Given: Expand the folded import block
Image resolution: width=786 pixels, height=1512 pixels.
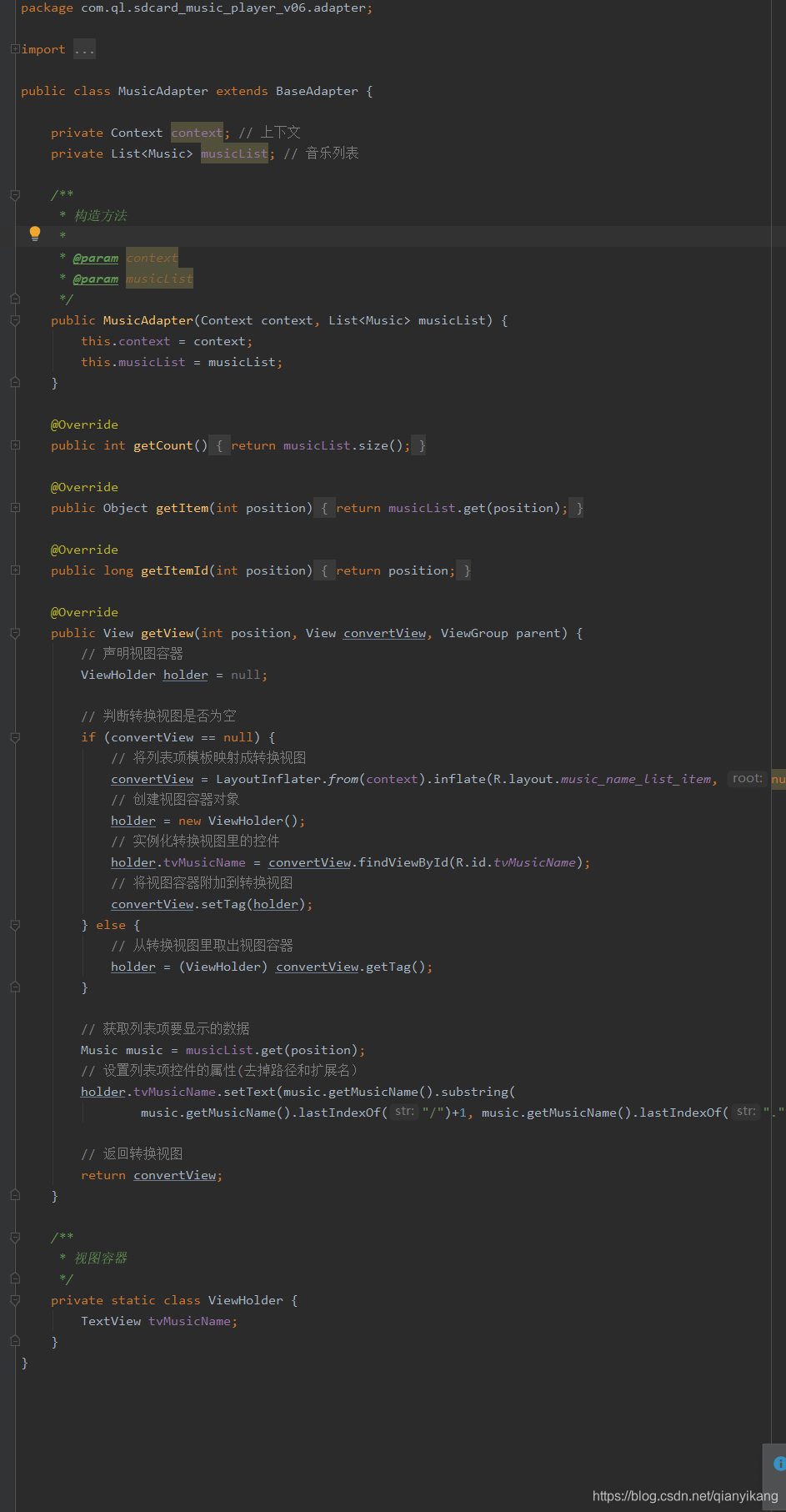Looking at the screenshot, I should (15, 49).
